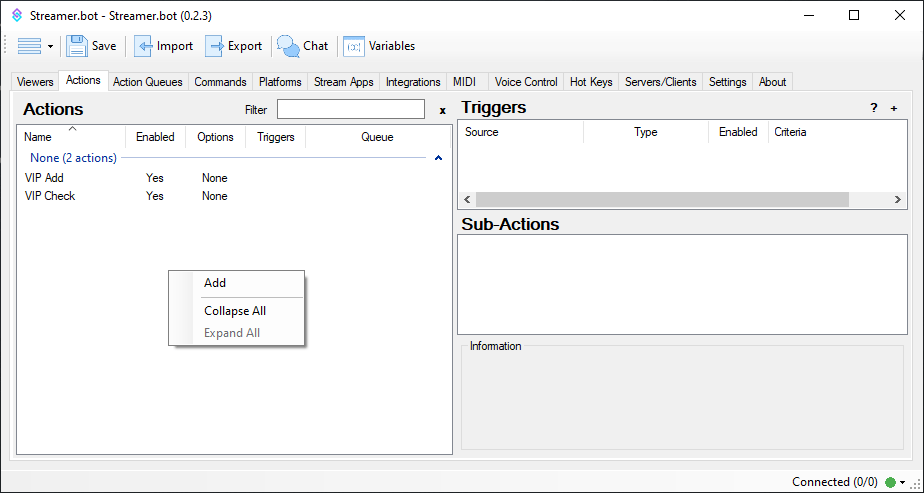Open triggers help question mark
The image size is (924, 493).
[874, 108]
